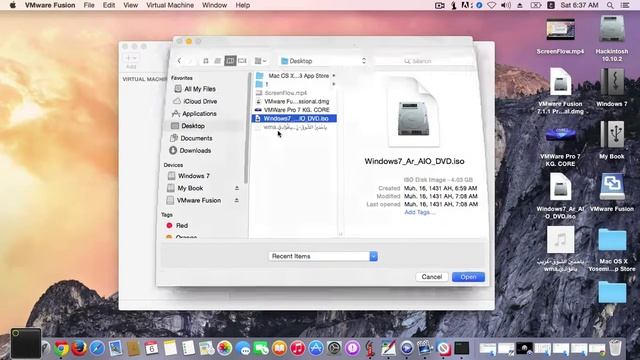
Task: Open the VMware Fusion menu
Action: [x=50, y=5]
